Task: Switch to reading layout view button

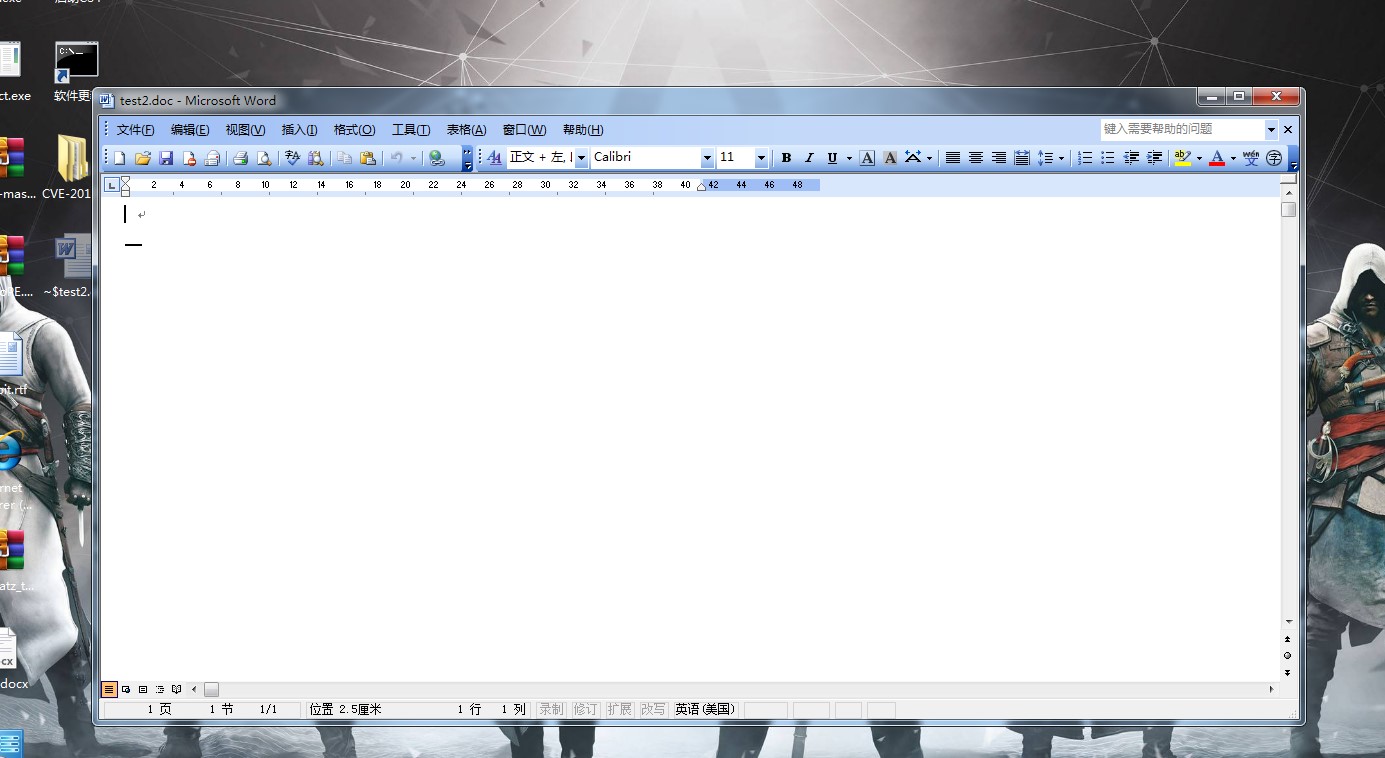Action: 177,689
